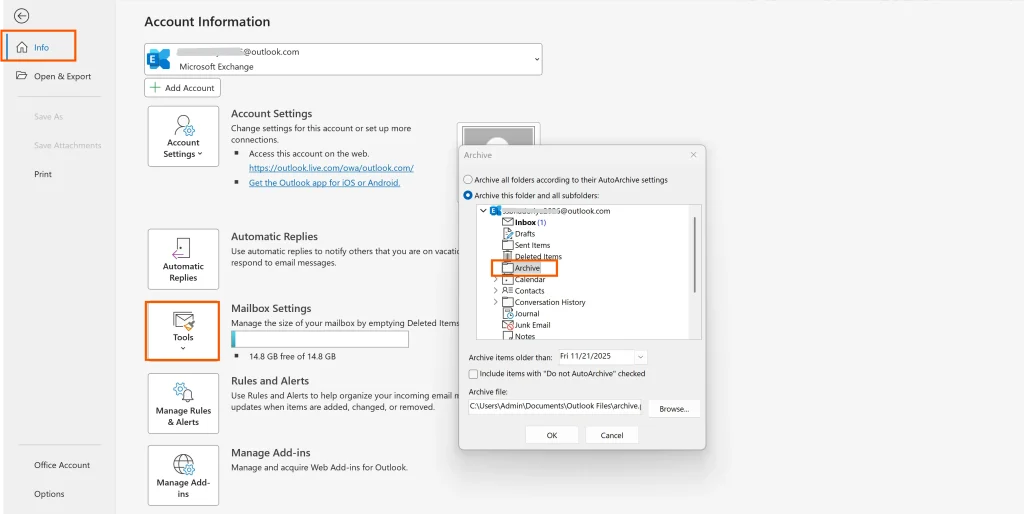Viewport: 1024px width, 514px height.
Task: Select the Deleted Items folder
Action: click(532, 257)
